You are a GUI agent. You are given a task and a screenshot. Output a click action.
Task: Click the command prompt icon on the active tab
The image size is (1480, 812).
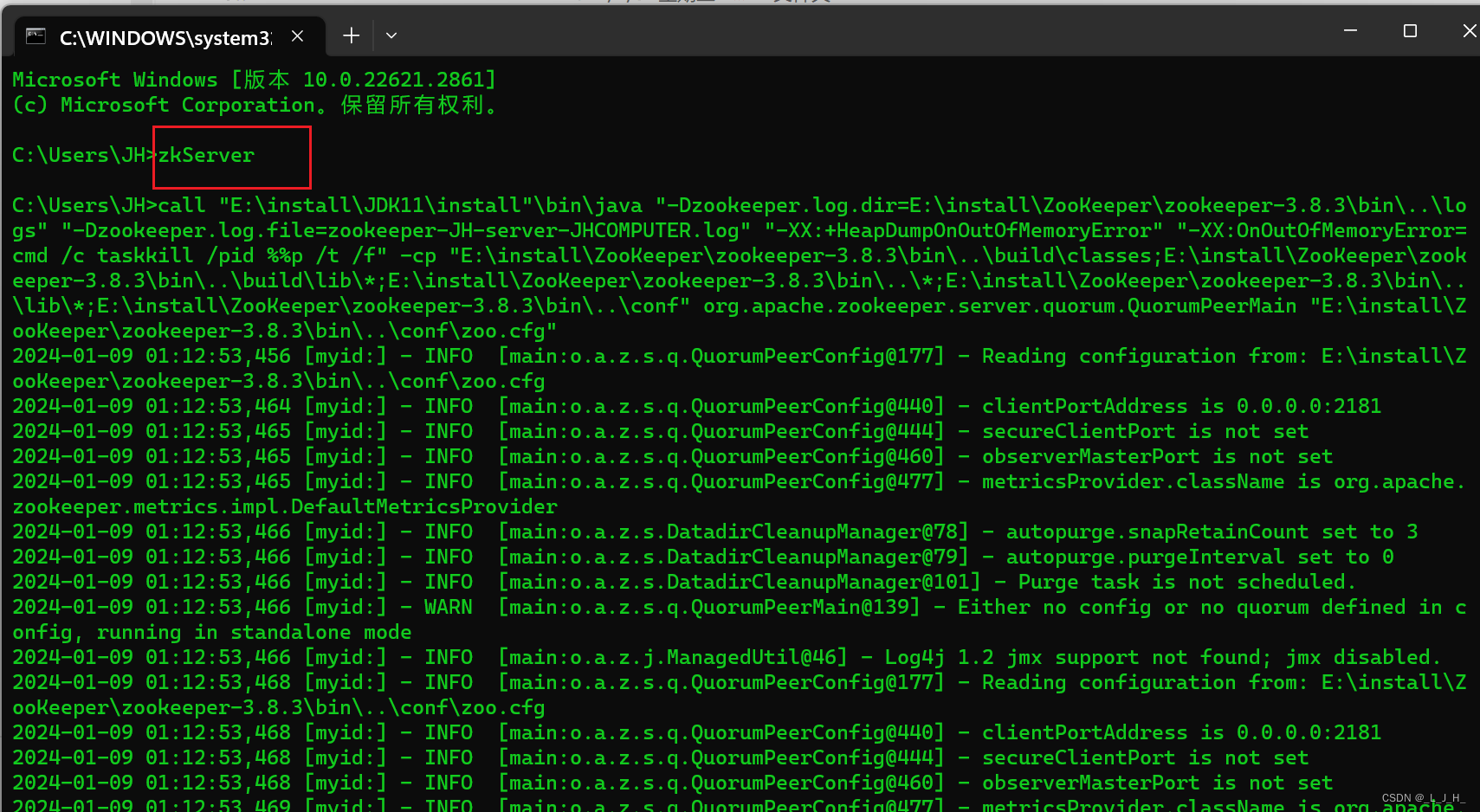(35, 35)
